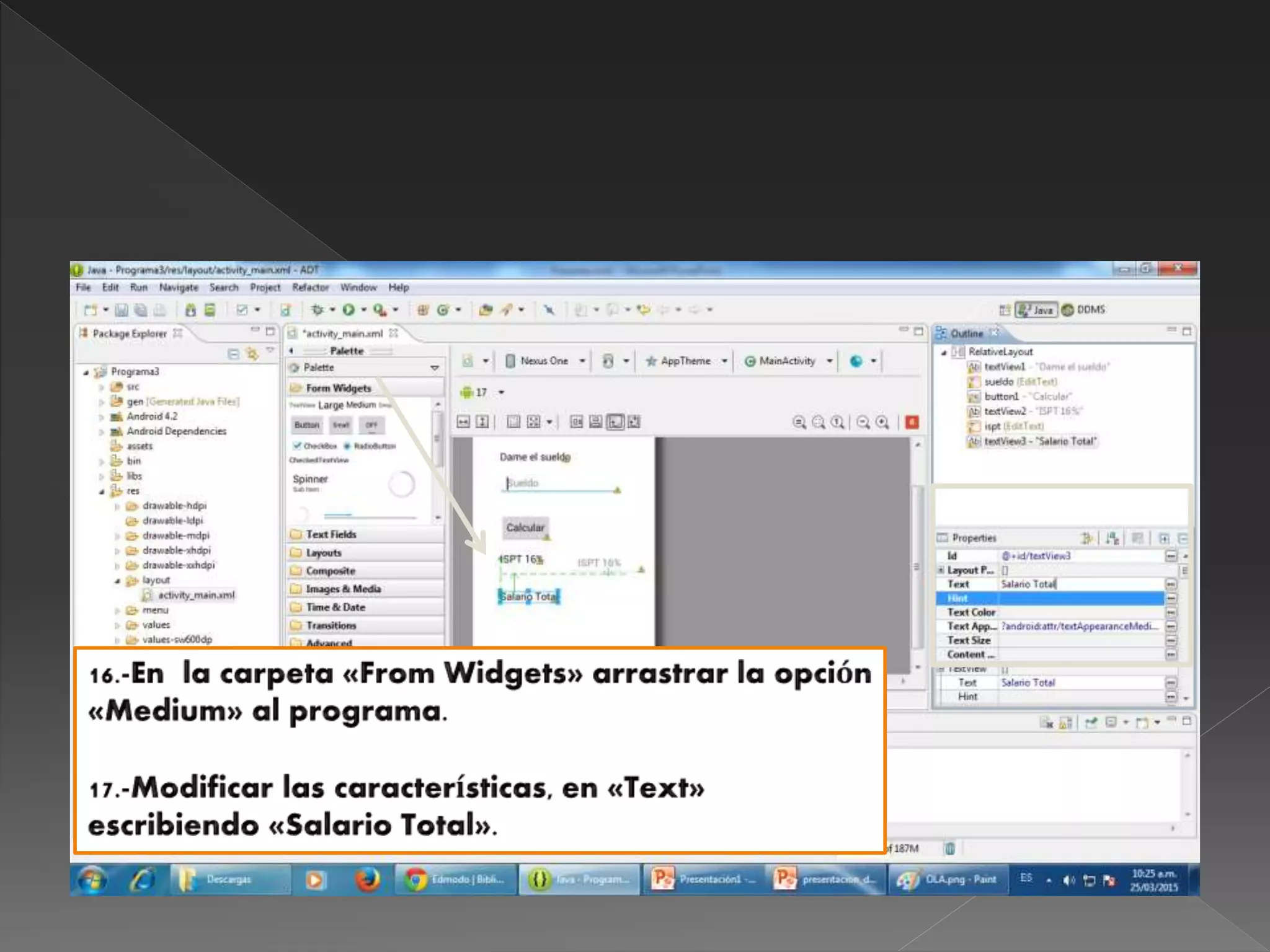Select textView3 Salario Total in Outline
The height and width of the screenshot is (952, 1270).
(x=1032, y=442)
